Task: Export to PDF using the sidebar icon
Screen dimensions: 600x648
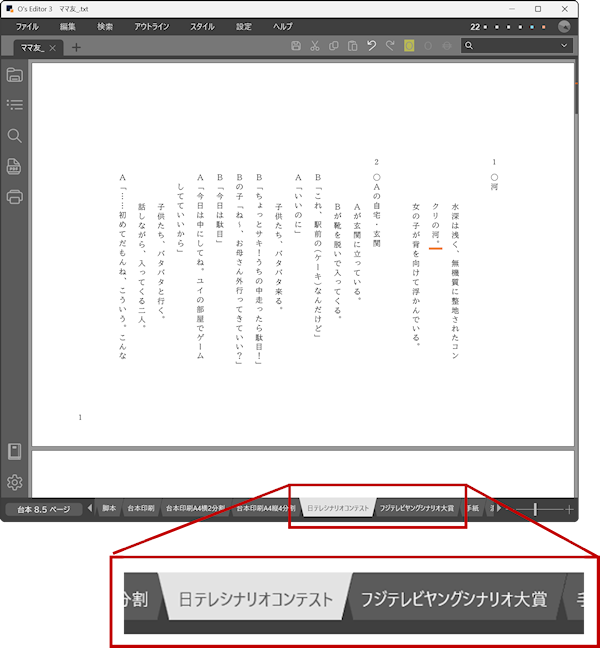Action: tap(15, 166)
